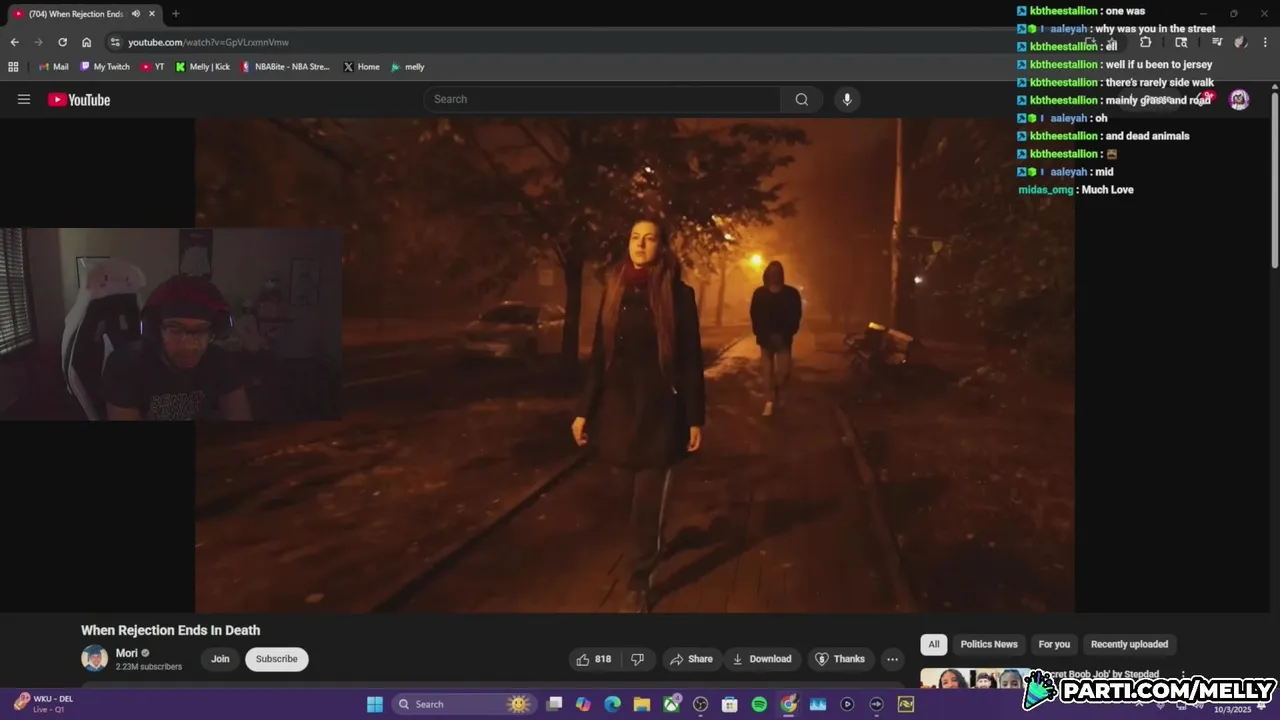The image size is (1280, 720).
Task: Send a Thanks to the creator
Action: tap(840, 659)
